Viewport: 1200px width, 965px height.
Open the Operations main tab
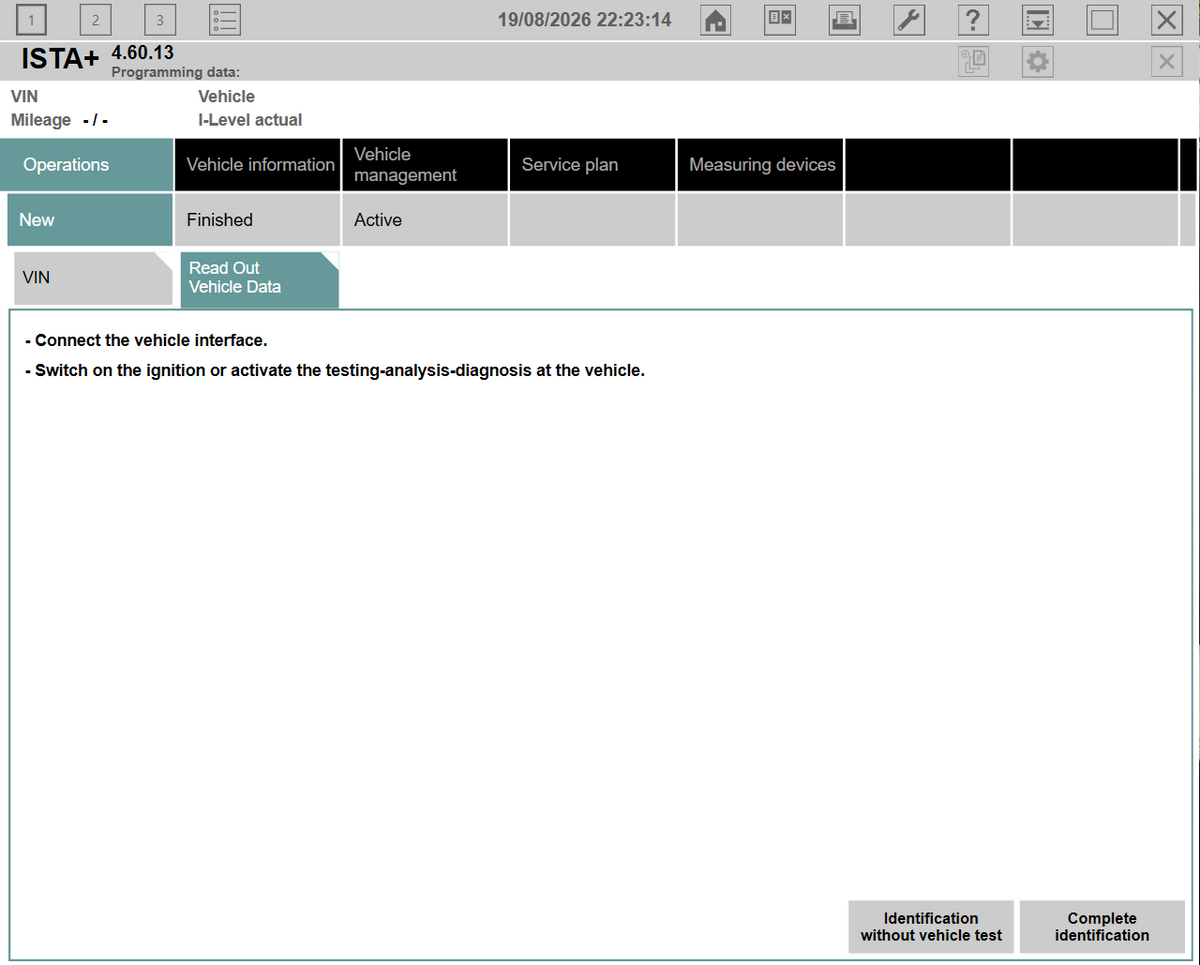point(86,165)
